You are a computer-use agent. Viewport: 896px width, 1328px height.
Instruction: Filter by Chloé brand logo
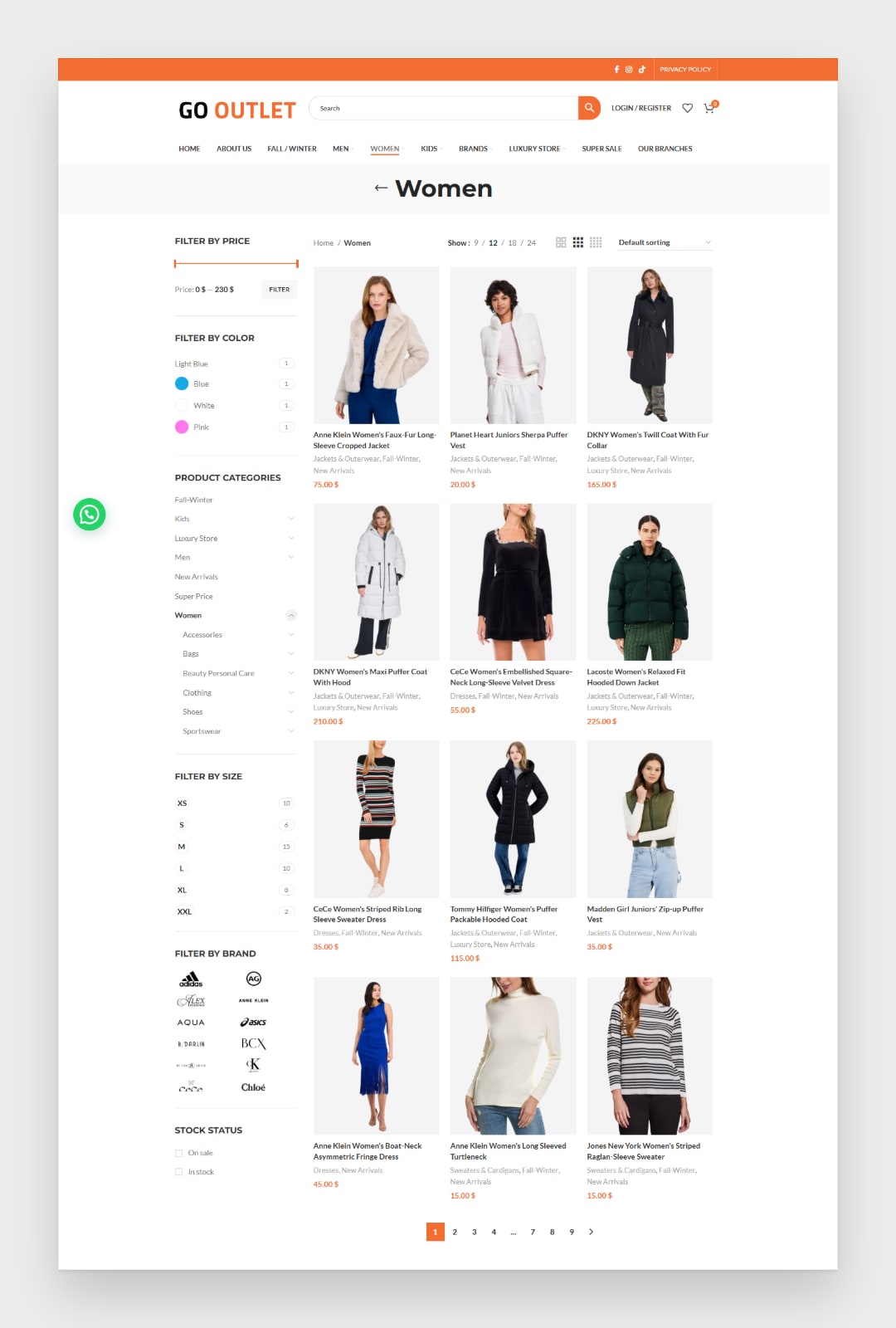(x=254, y=1087)
